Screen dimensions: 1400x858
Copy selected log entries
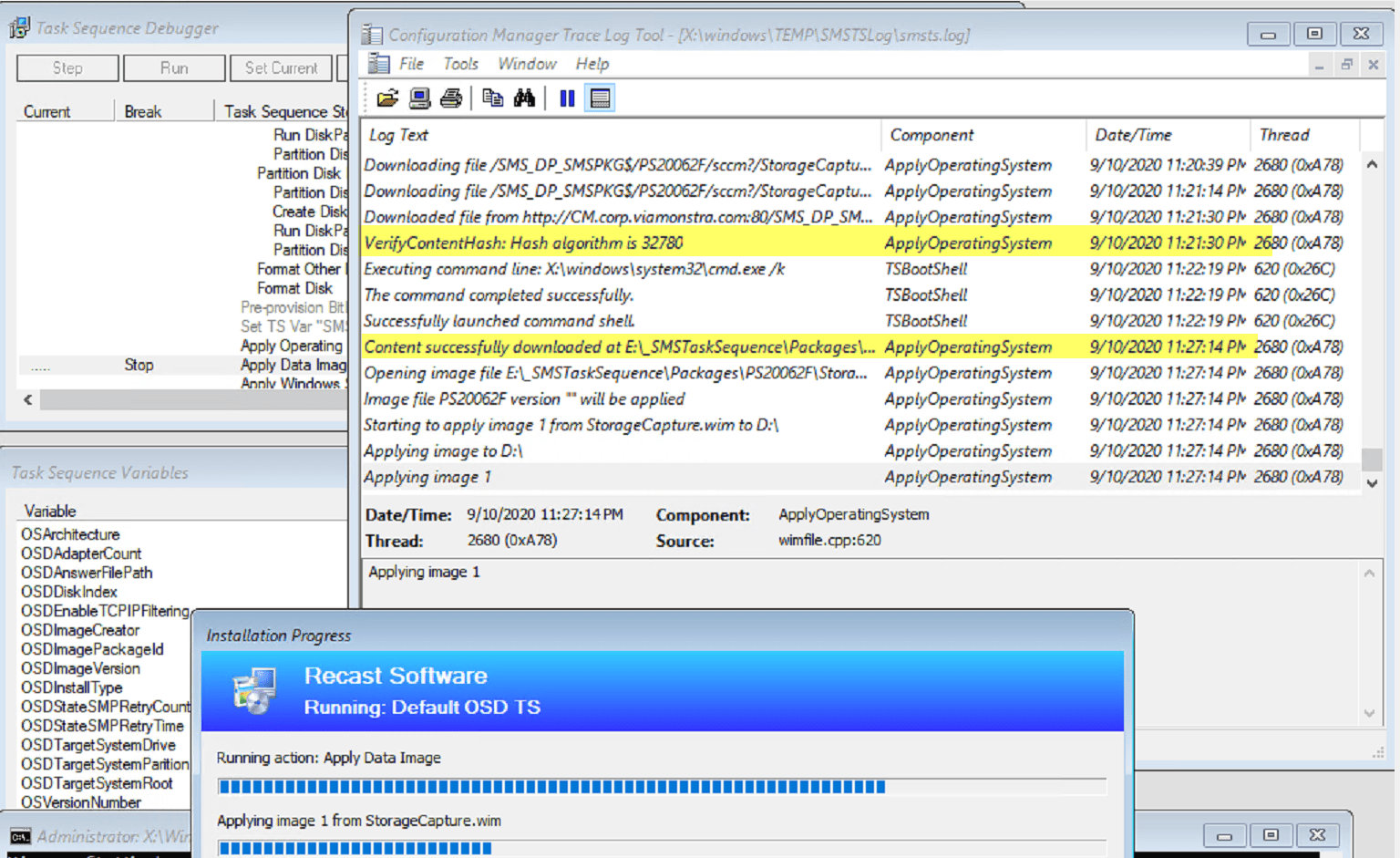[492, 98]
